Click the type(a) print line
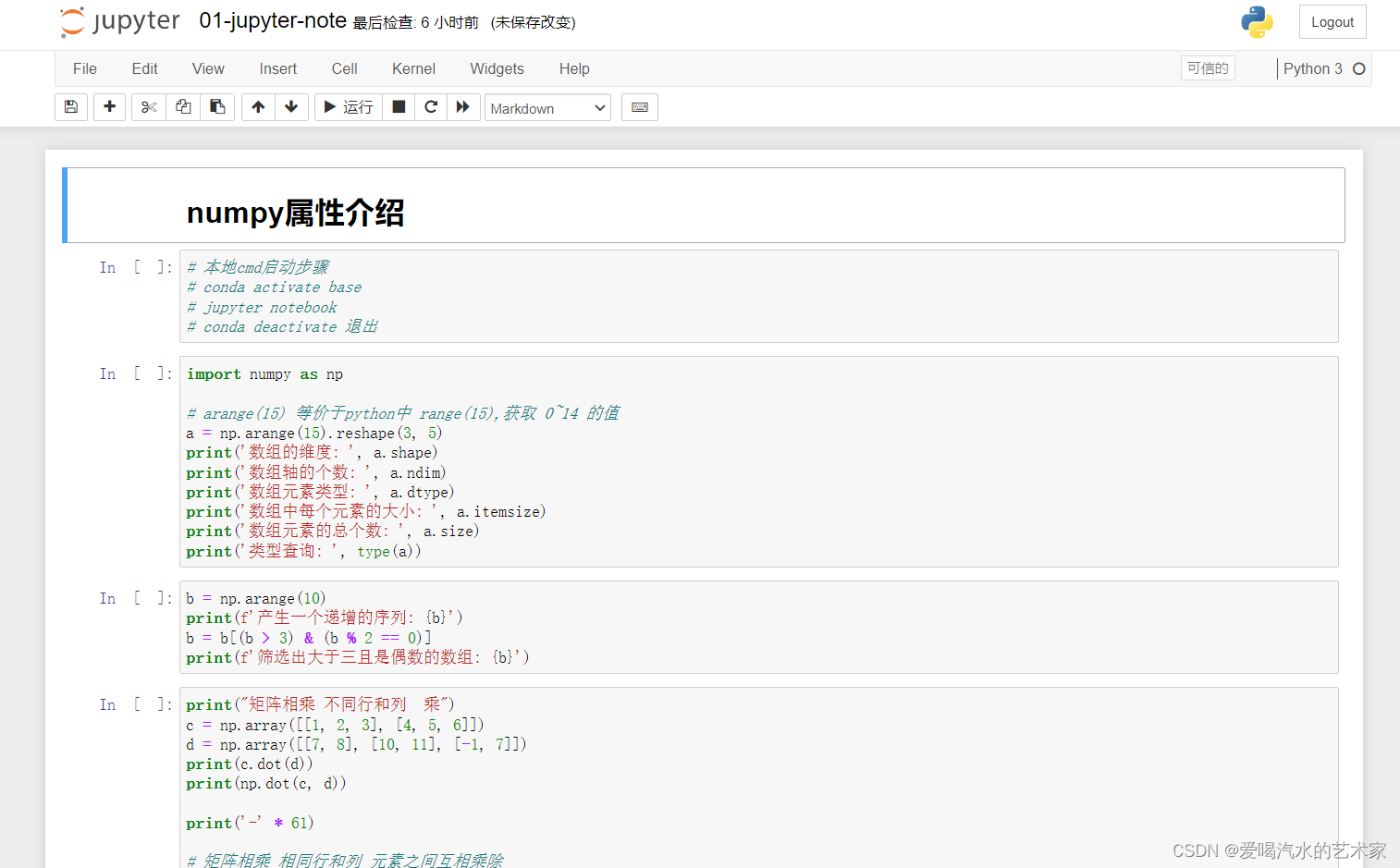The height and width of the screenshot is (868, 1400). (304, 551)
